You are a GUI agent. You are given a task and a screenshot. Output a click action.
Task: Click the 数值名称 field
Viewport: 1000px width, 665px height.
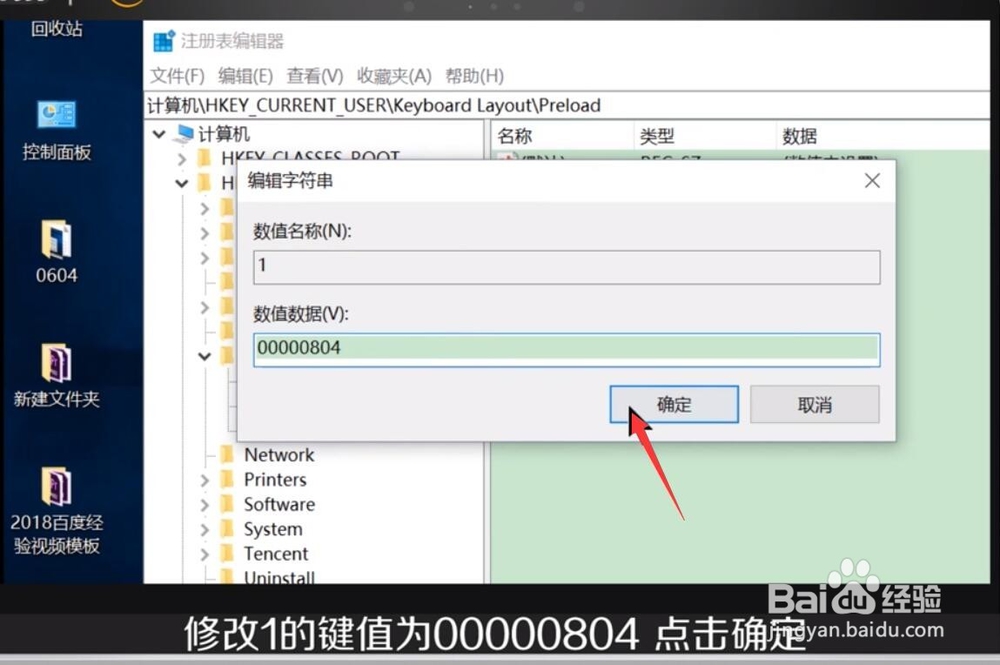(x=566, y=267)
